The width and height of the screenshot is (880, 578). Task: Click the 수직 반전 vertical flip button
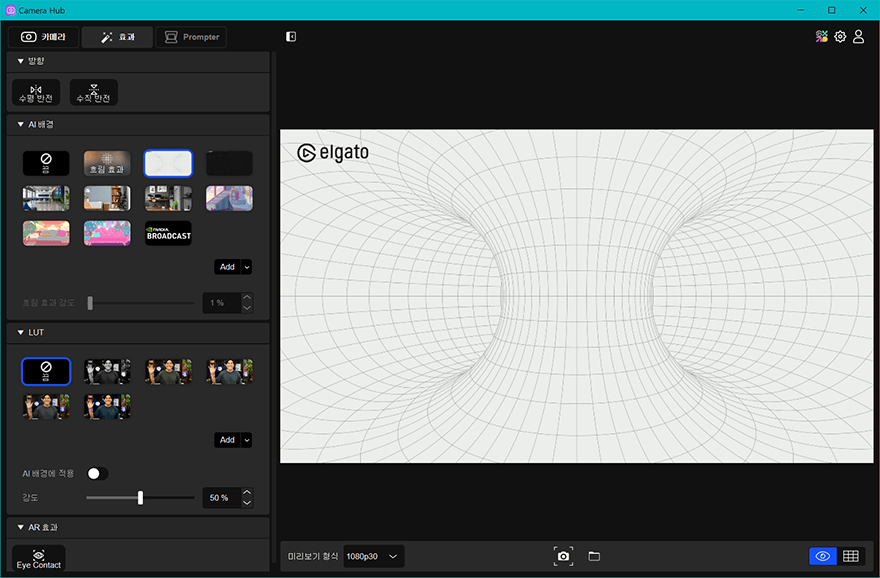(94, 93)
